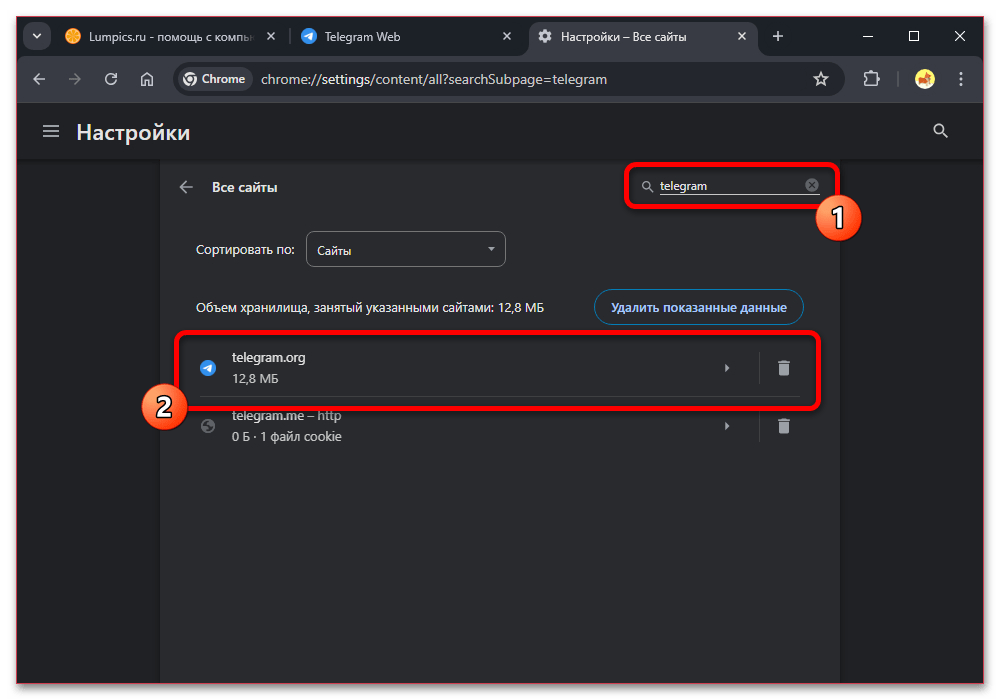Go back from Все сайты page
Image resolution: width=1000 pixels, height=700 pixels.
tap(186, 187)
